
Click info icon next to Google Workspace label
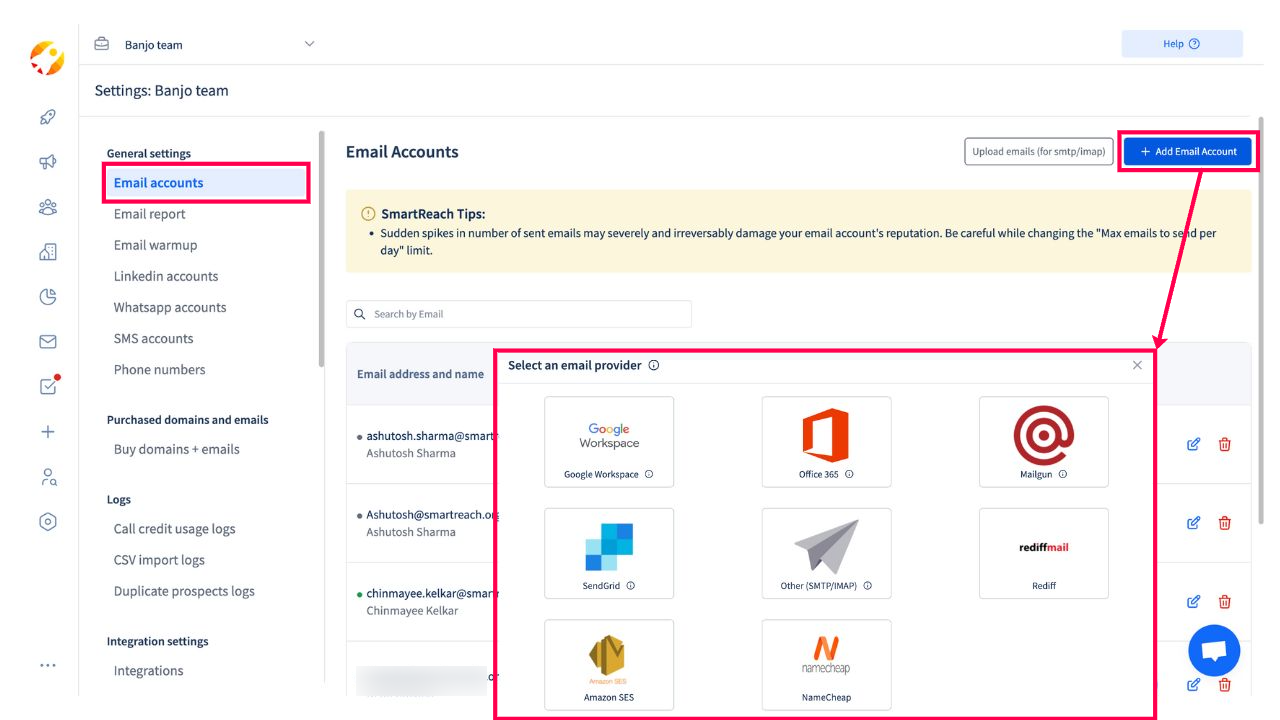coord(649,475)
